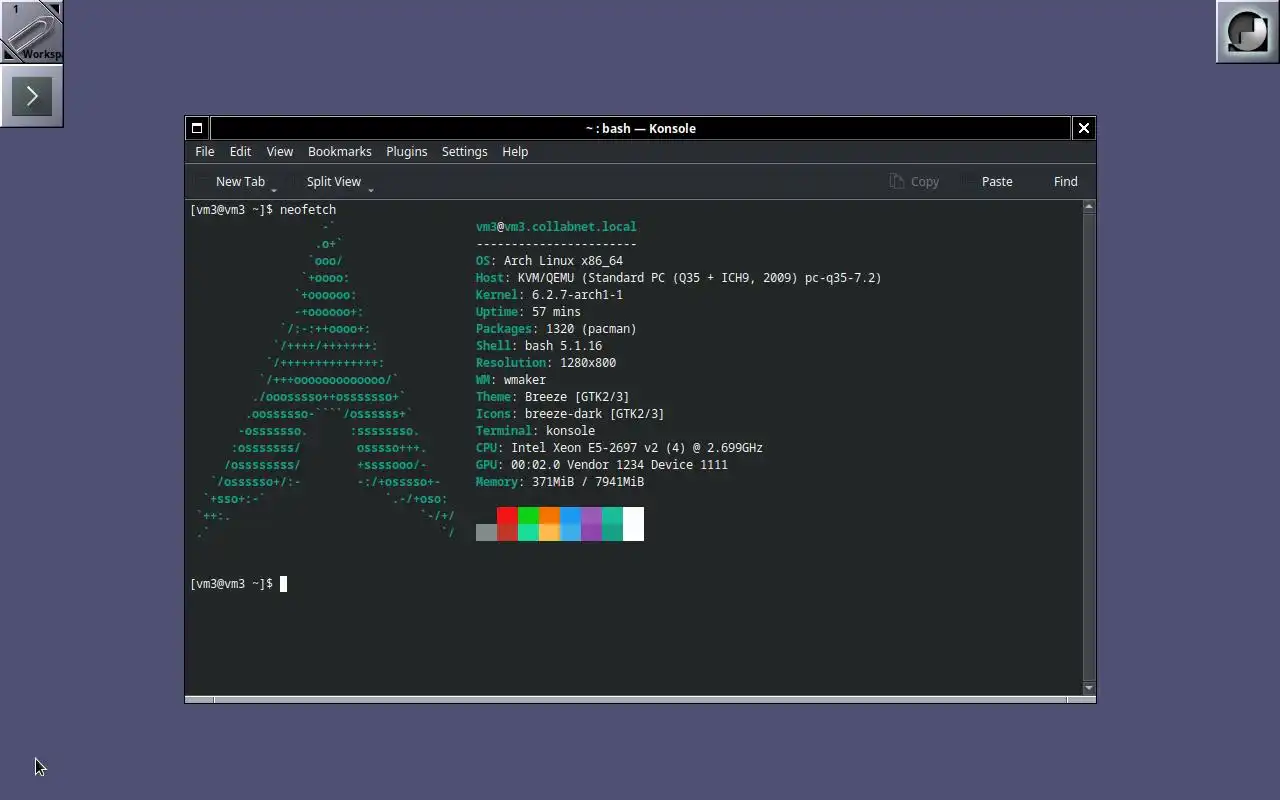The width and height of the screenshot is (1280, 800).
Task: Click the Konsole window menu icon
Action: pyautogui.click(x=197, y=128)
